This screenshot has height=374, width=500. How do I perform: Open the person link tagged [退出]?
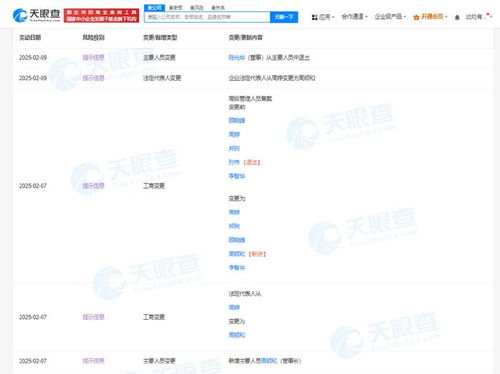234,162
